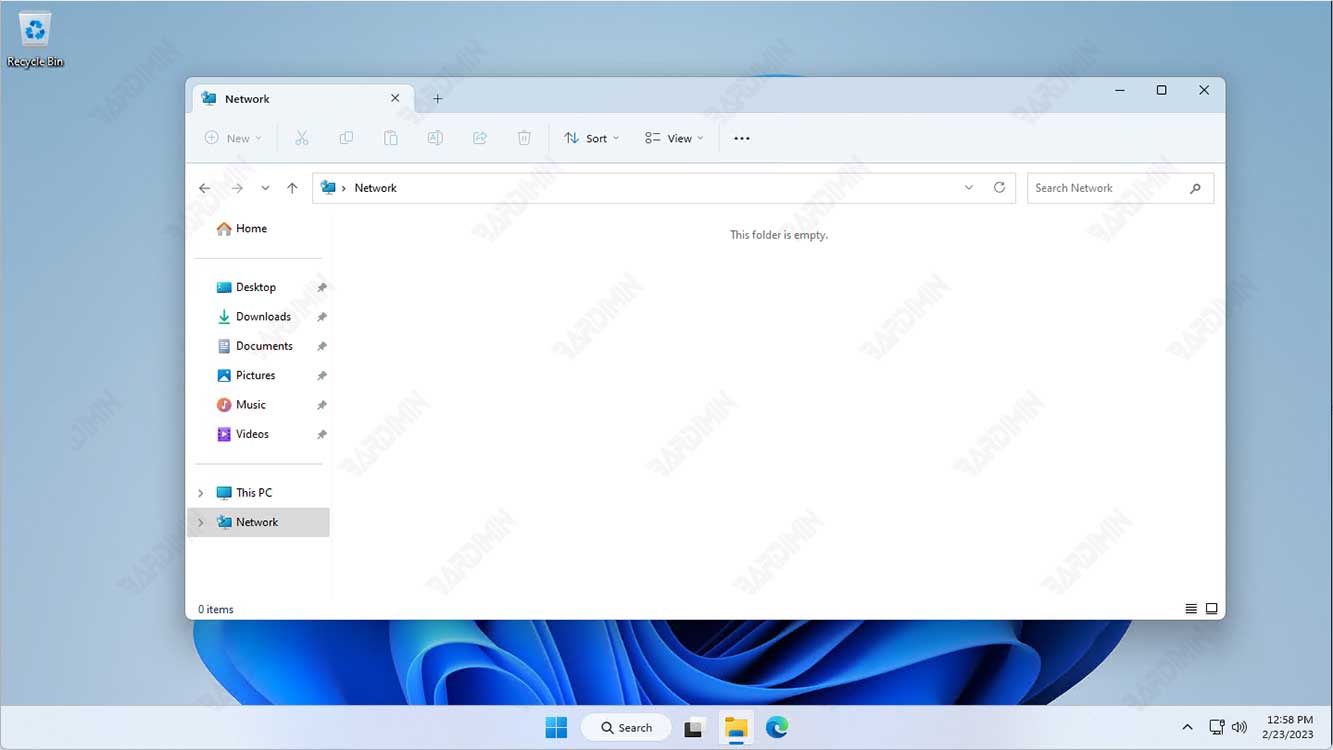Viewport: 1333px width, 750px height.
Task: Click the Share icon in toolbar
Action: click(480, 138)
